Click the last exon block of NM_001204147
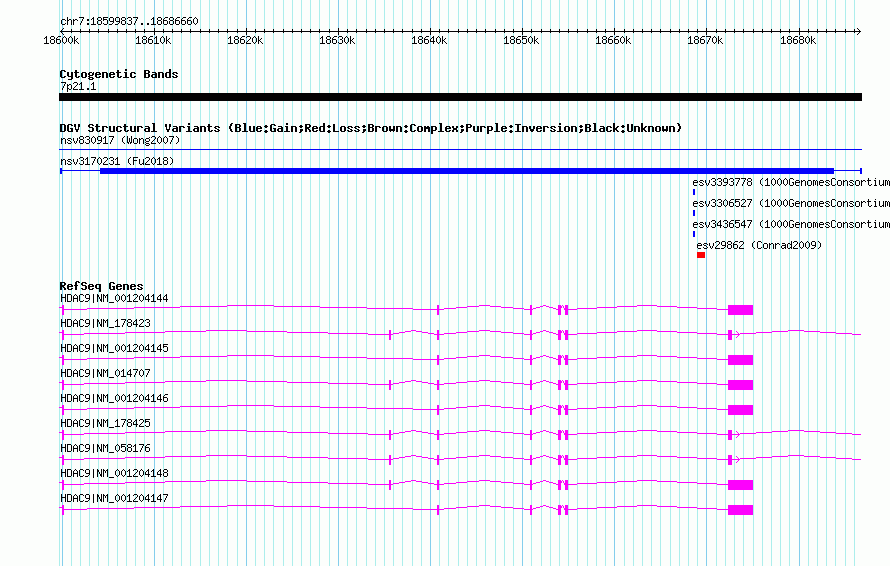 (x=740, y=510)
